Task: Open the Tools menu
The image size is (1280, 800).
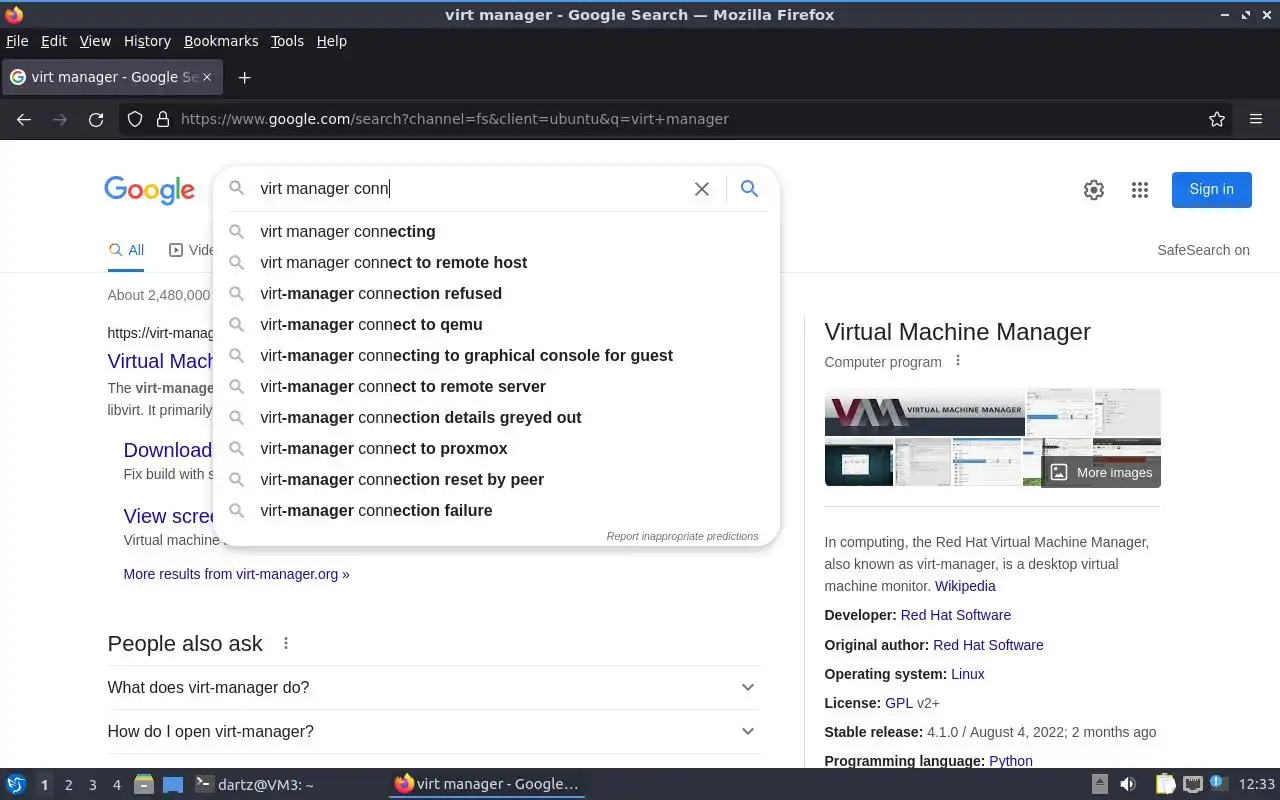Action: (287, 41)
